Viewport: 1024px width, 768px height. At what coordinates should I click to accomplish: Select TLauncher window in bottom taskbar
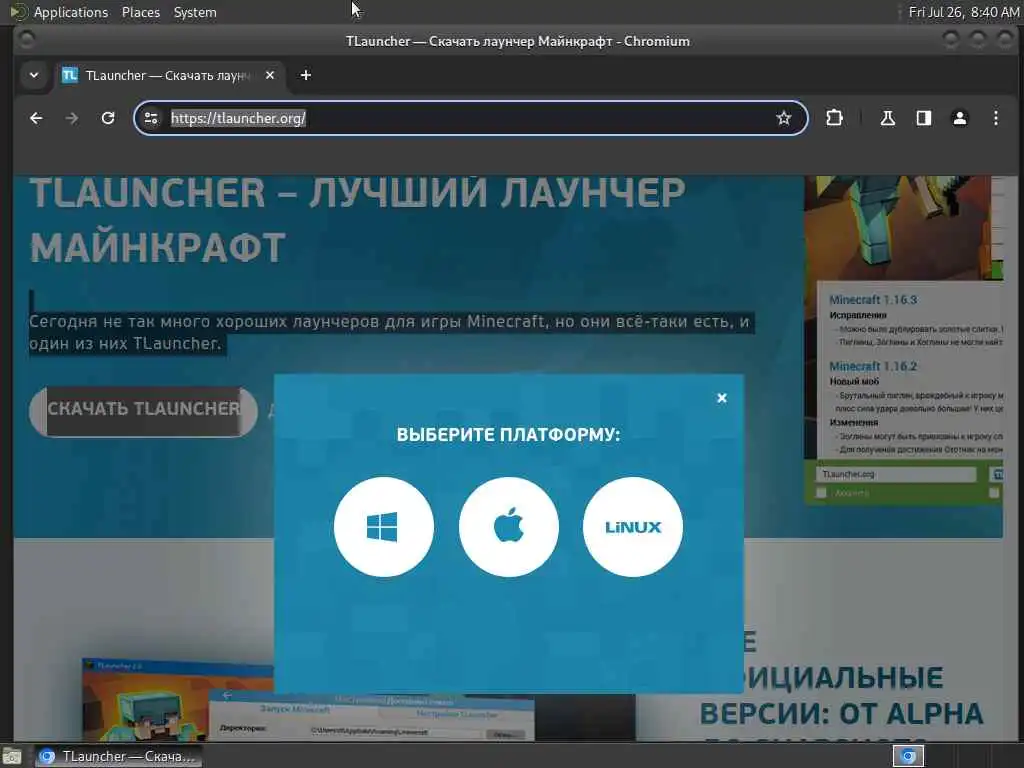tap(118, 756)
